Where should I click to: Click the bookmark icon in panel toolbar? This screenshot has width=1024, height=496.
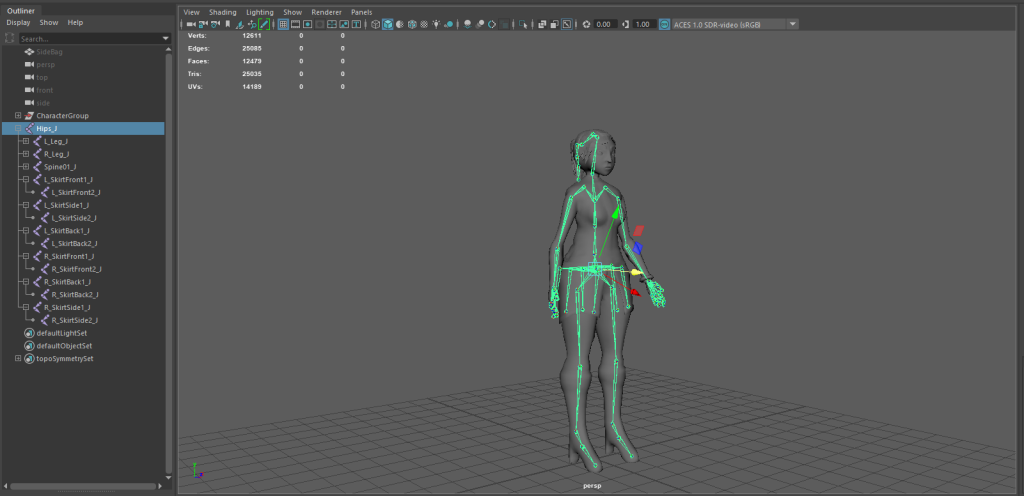pyautogui.click(x=227, y=24)
